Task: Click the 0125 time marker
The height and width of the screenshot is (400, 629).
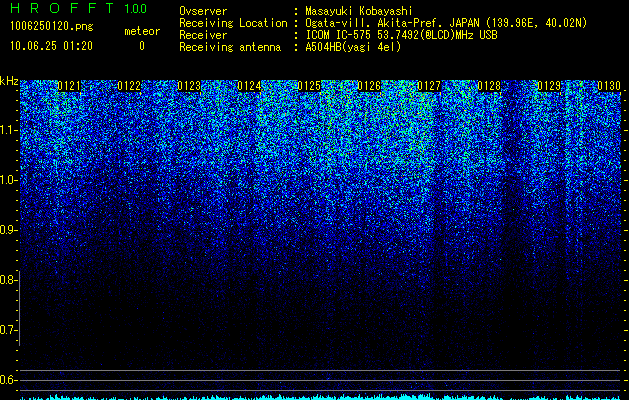Action: click(309, 86)
